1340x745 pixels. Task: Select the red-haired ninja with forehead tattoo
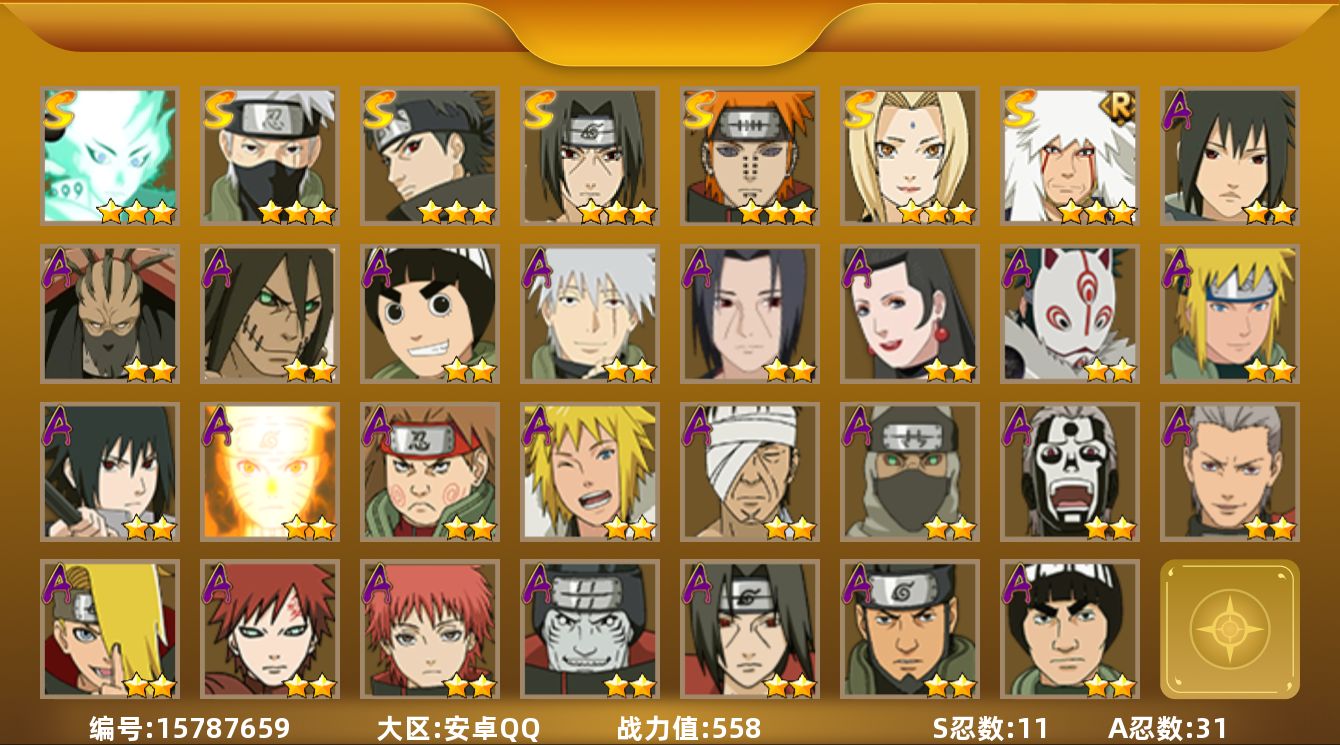pyautogui.click(x=270, y=629)
